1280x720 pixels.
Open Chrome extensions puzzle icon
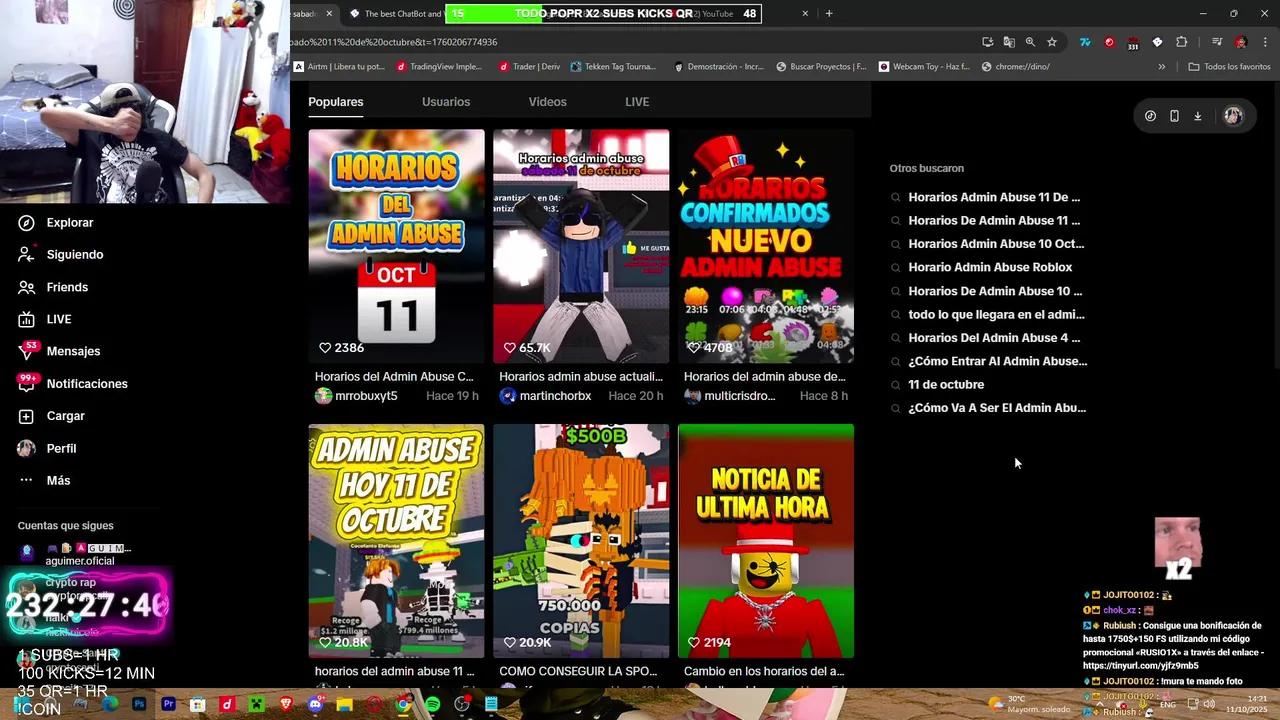click(x=1182, y=42)
